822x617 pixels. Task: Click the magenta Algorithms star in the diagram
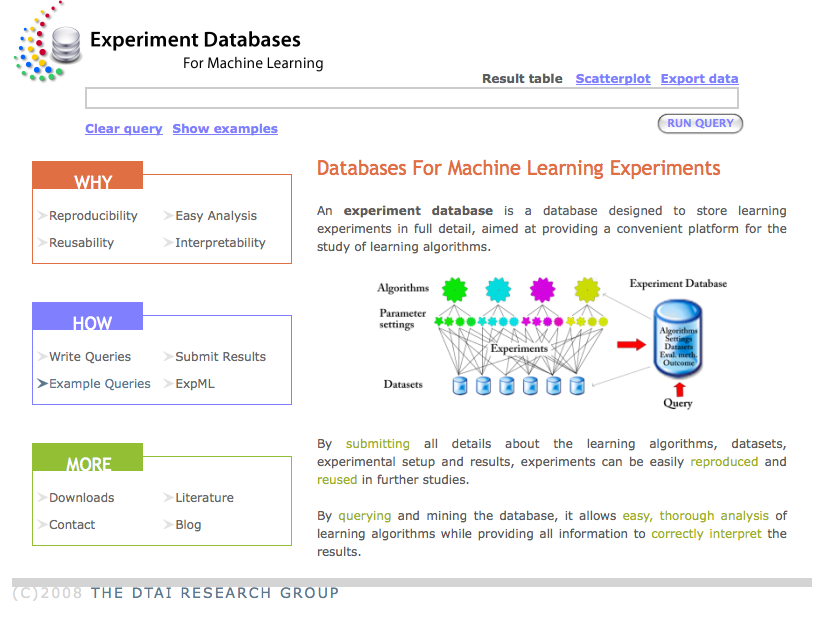tap(542, 290)
